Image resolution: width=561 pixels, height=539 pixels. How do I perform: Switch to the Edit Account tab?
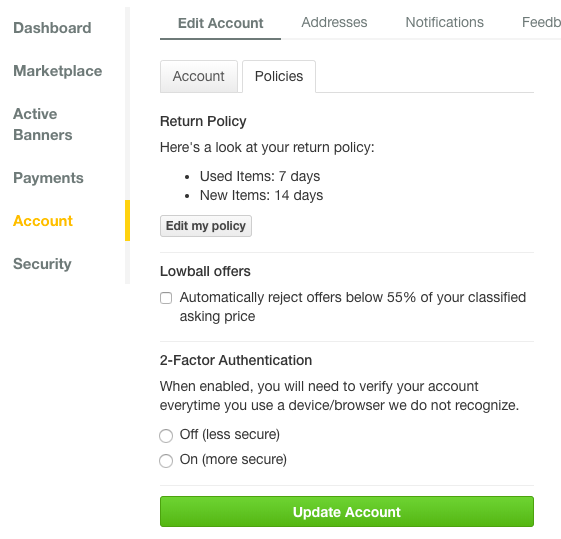tap(220, 23)
